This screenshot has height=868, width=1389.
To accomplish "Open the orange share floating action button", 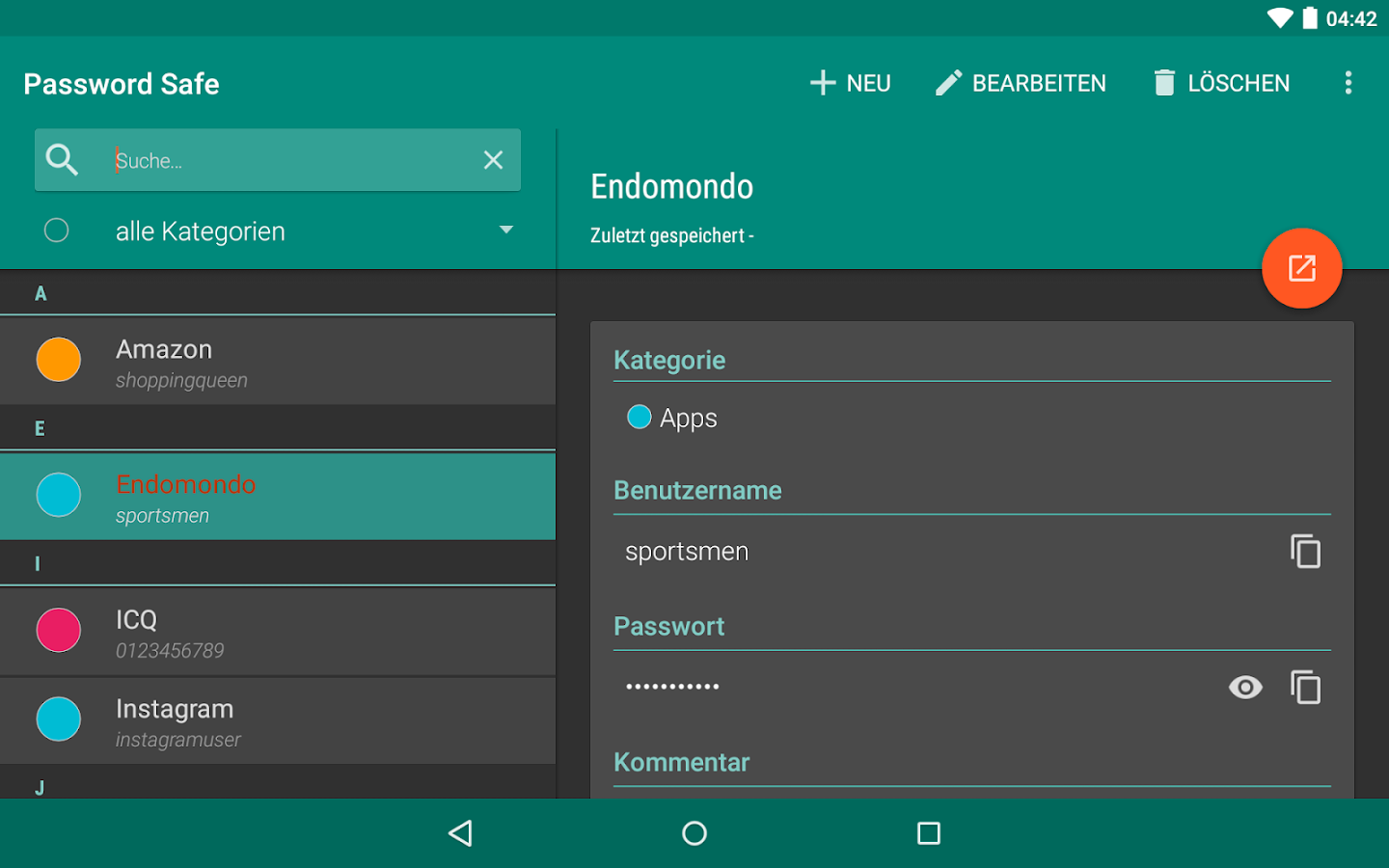I will coord(1301,268).
